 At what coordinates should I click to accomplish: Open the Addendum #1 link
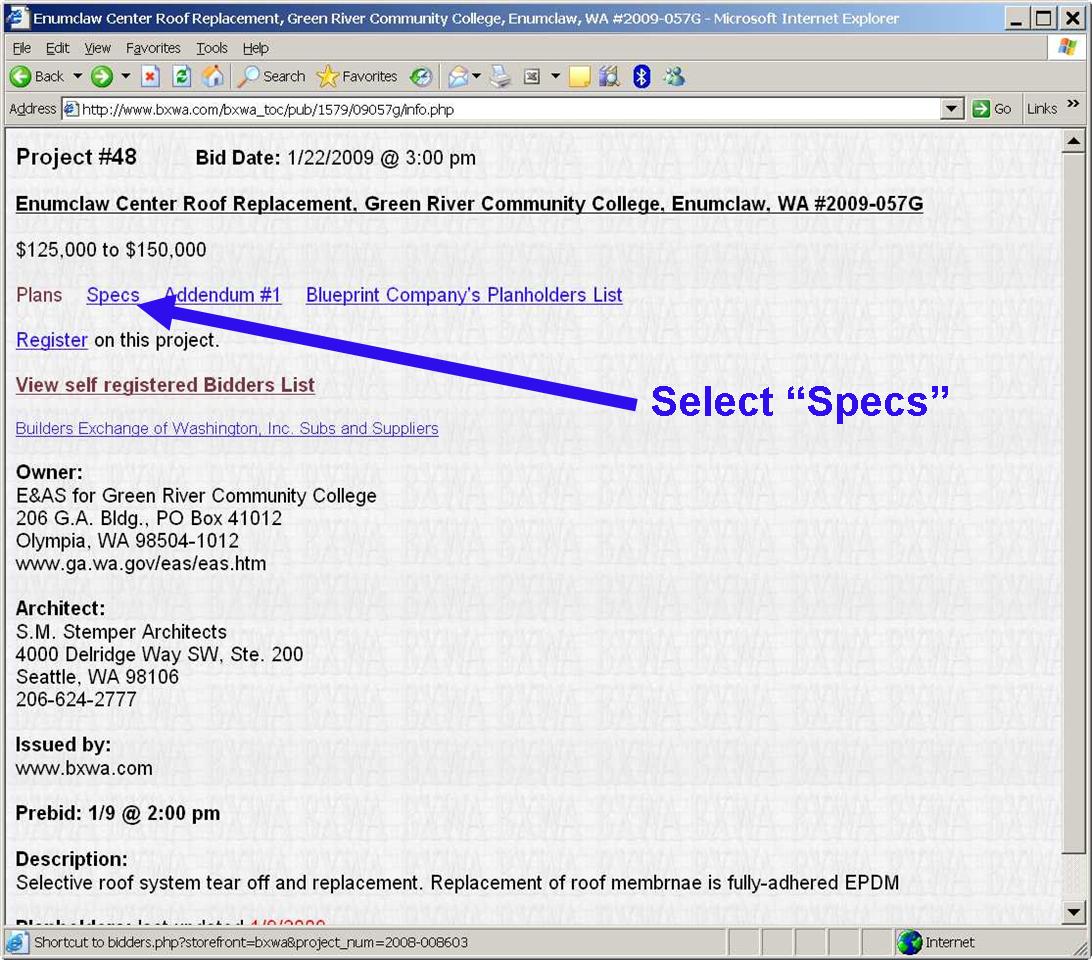tap(223, 295)
